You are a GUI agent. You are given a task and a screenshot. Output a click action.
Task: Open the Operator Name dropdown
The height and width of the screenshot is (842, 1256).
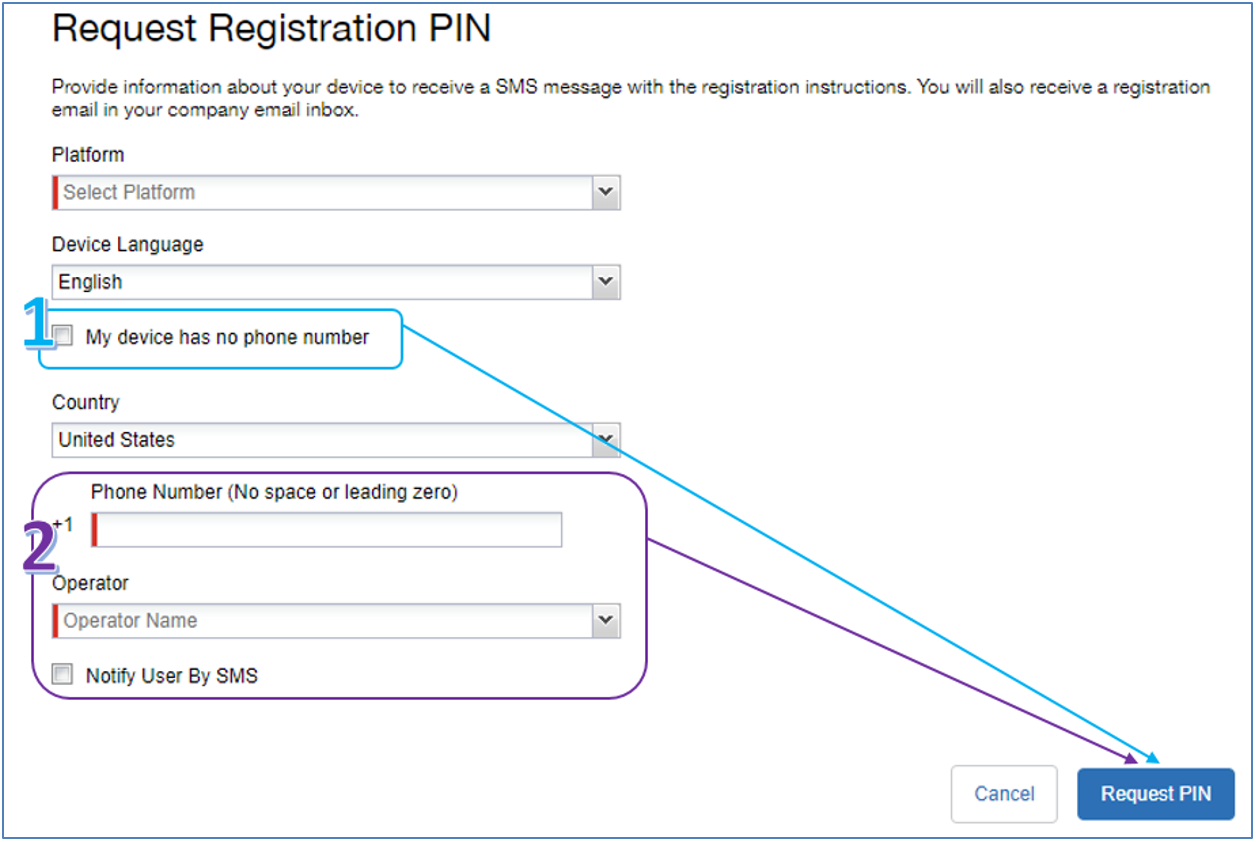[x=330, y=620]
